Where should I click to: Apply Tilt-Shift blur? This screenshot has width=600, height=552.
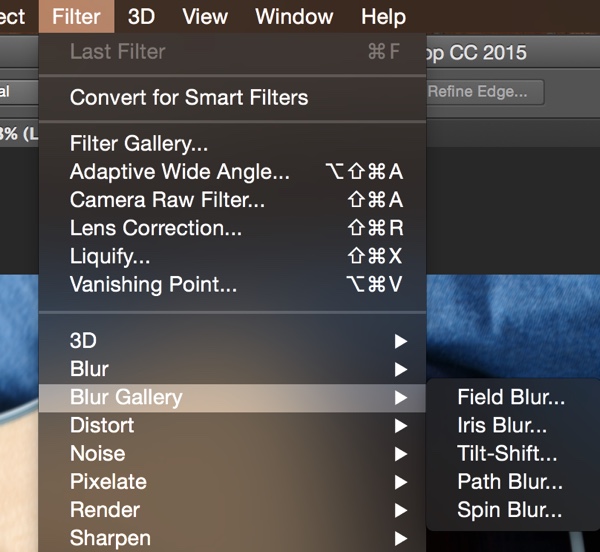[507, 453]
